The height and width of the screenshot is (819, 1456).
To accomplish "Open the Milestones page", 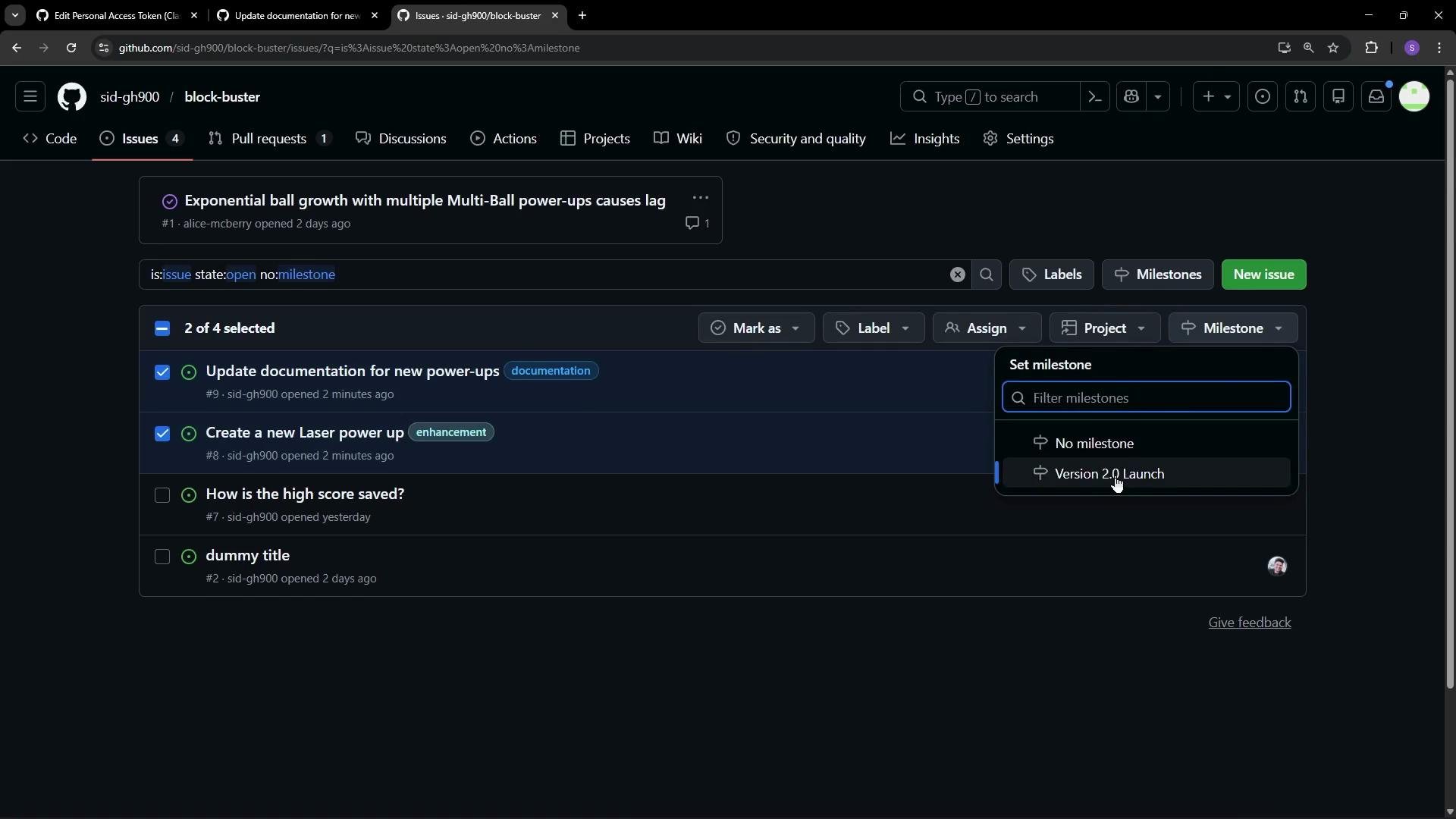I will (x=1158, y=275).
